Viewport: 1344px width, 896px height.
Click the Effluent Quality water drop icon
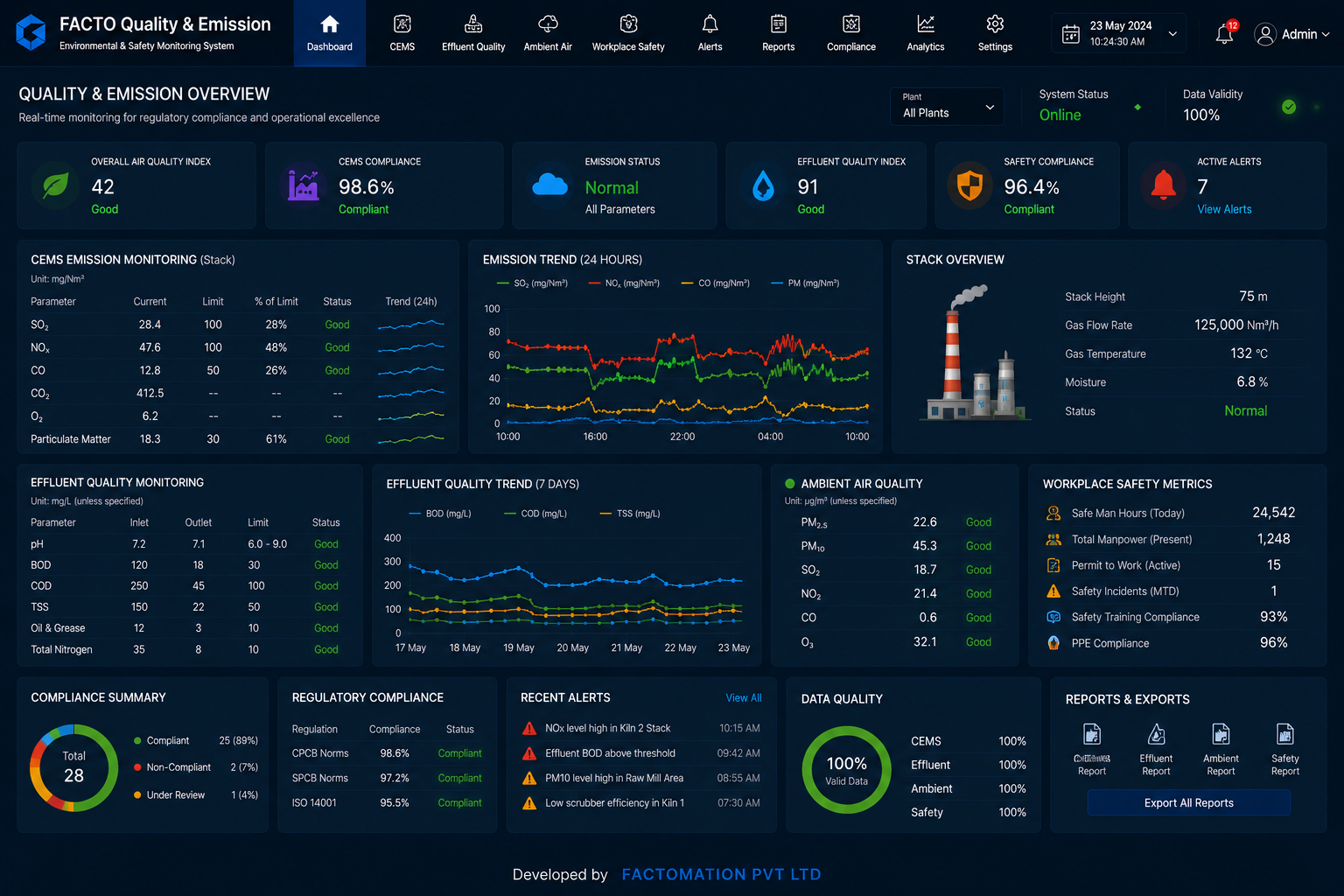click(x=763, y=185)
